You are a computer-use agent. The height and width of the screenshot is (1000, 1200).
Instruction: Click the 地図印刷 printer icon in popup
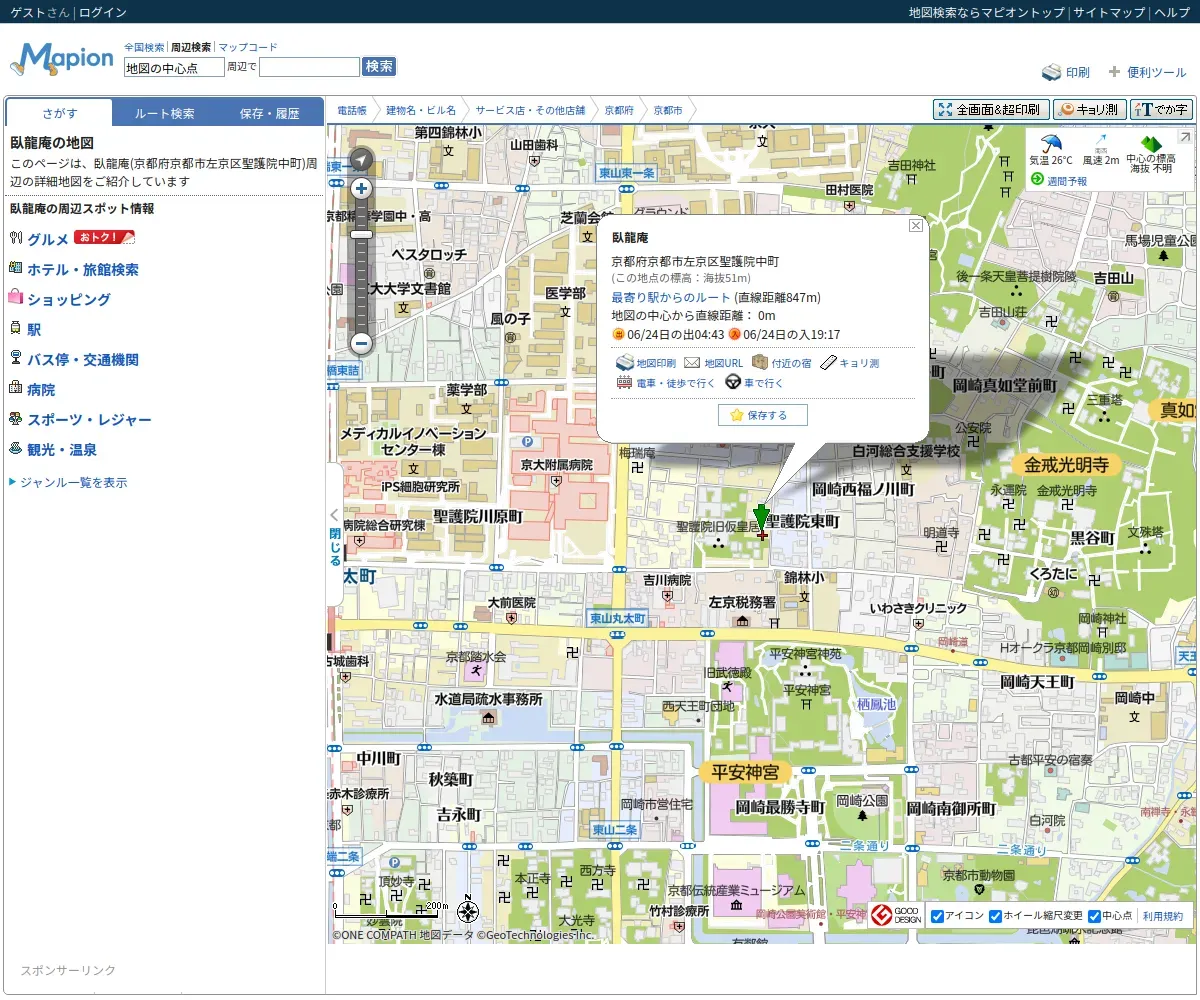pos(624,363)
